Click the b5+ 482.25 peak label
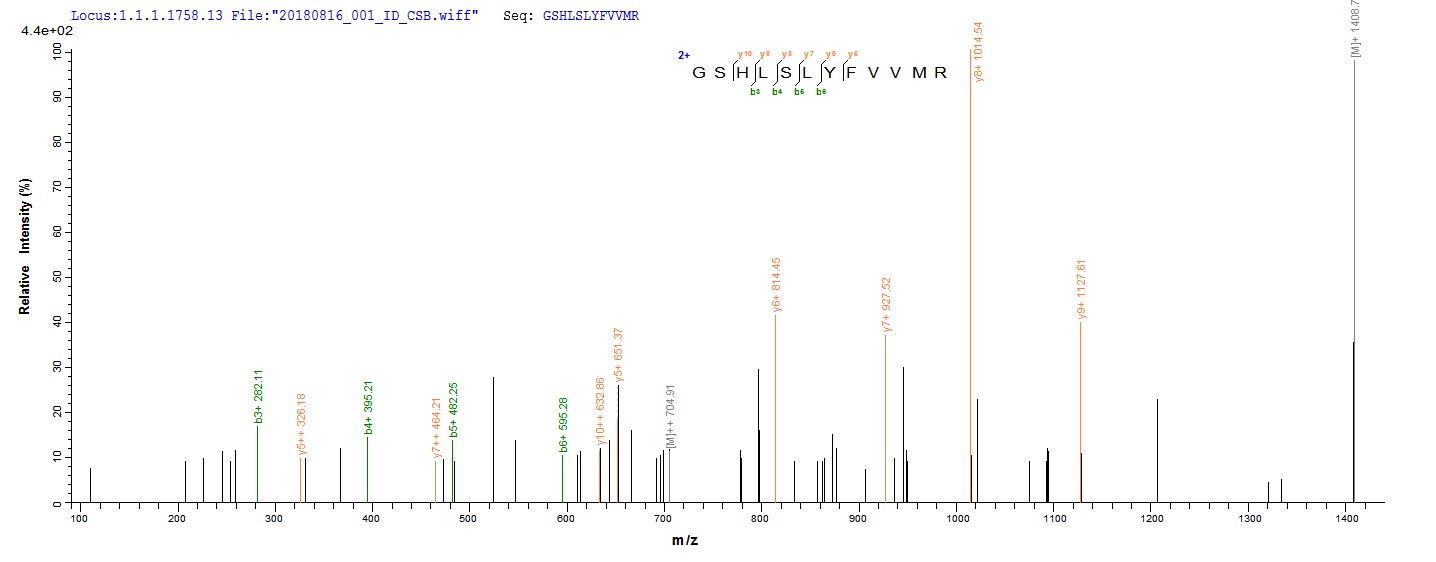Screen dimensions: 1436x562 (x=454, y=410)
